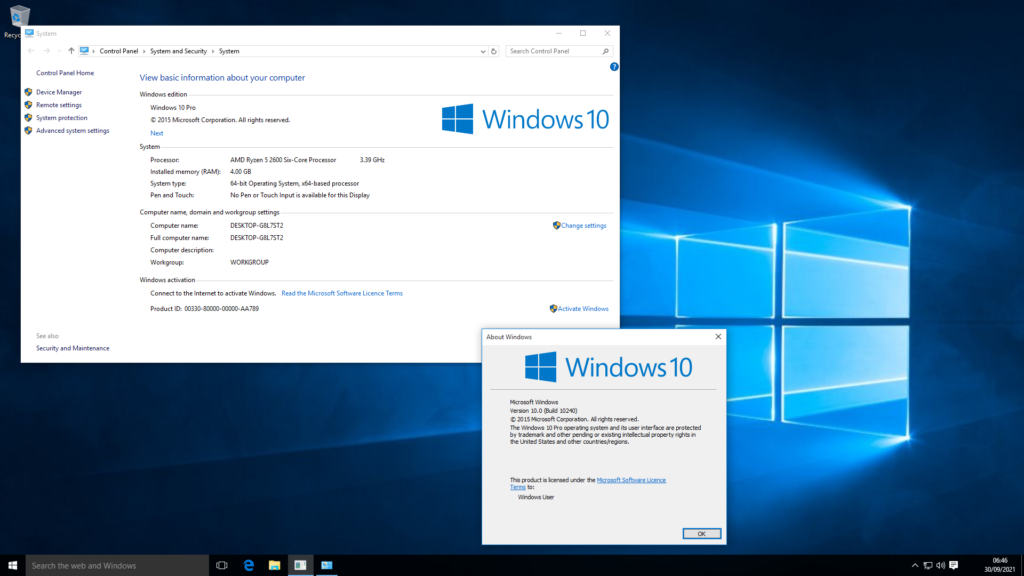
Task: Open Task View on the taskbar
Action: click(220, 564)
